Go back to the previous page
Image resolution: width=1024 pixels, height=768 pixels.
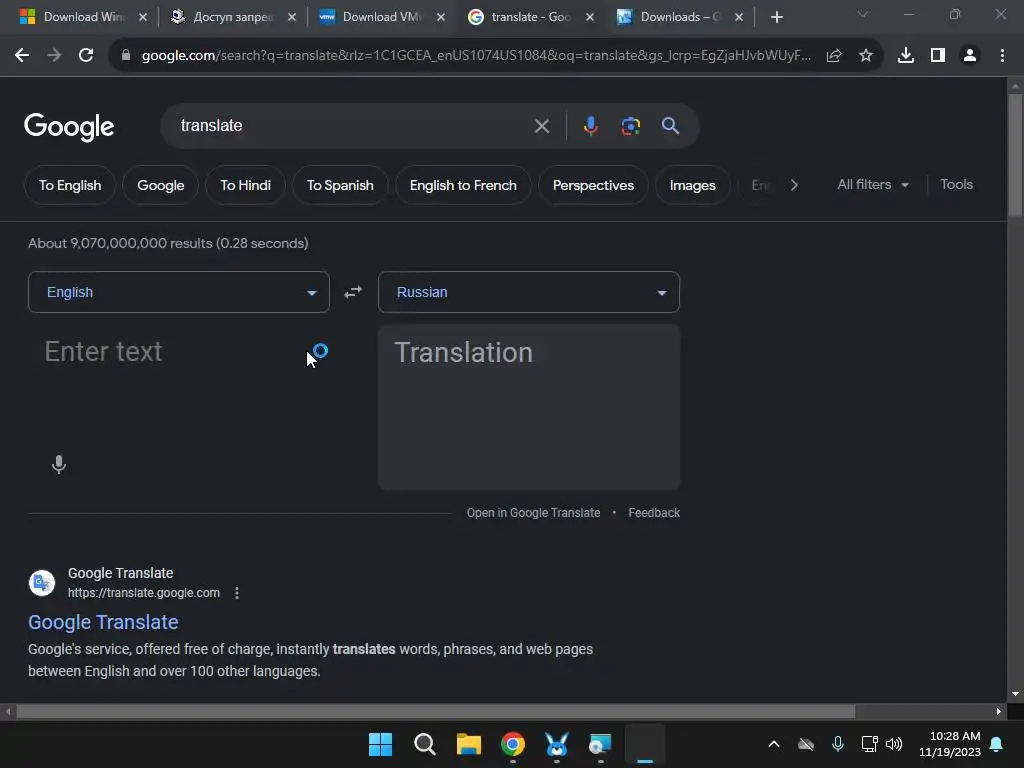click(x=22, y=56)
